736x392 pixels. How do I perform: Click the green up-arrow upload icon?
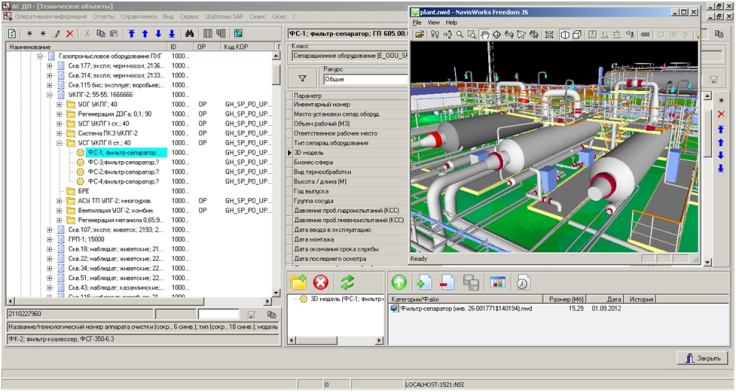point(399,282)
